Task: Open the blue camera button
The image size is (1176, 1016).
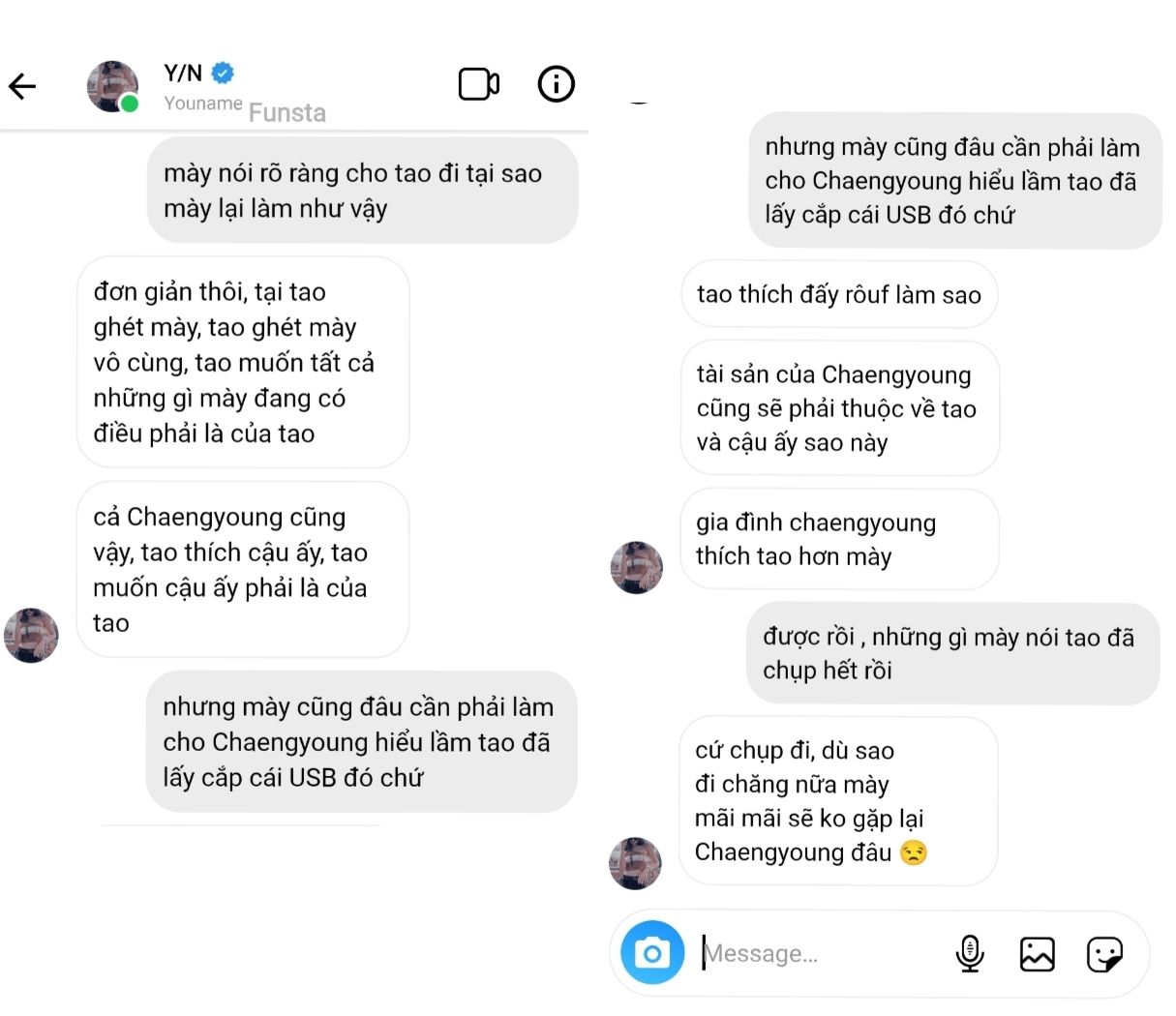Action: click(652, 953)
